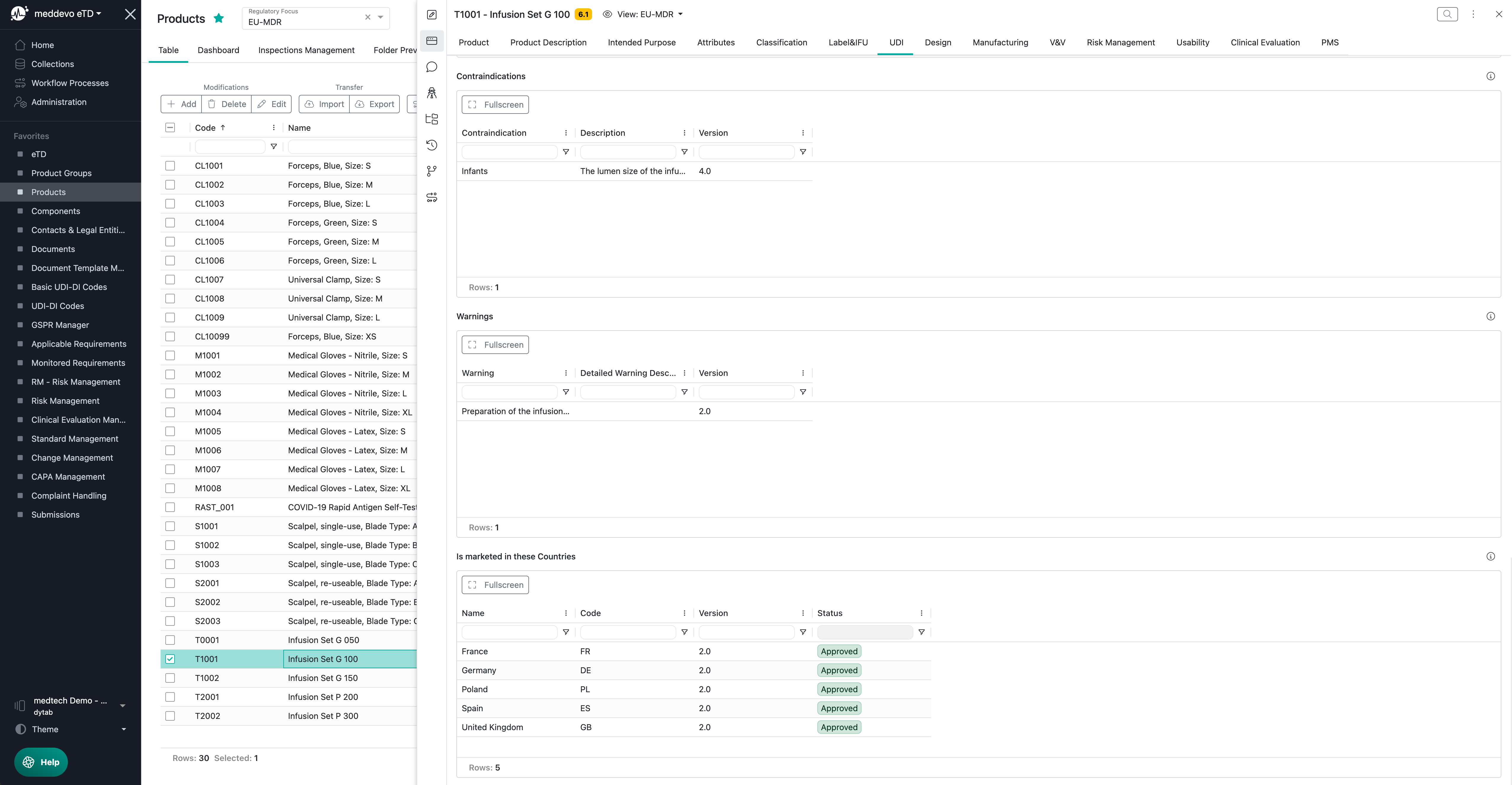Click the Fullscreen button under Warnings
1512x785 pixels.
click(x=495, y=345)
